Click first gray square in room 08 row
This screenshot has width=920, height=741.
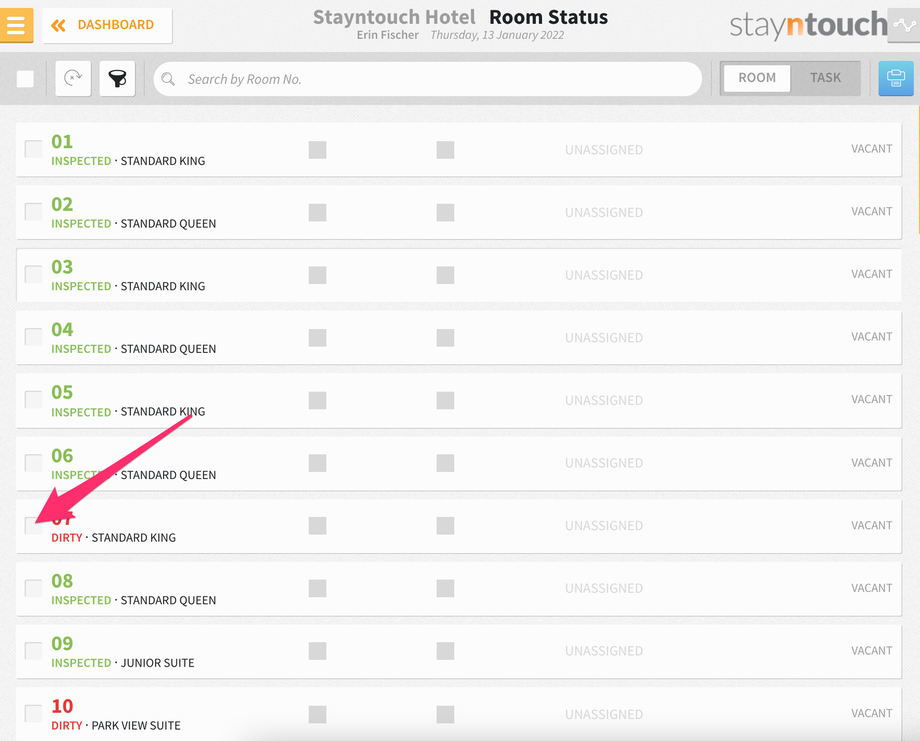coord(317,588)
